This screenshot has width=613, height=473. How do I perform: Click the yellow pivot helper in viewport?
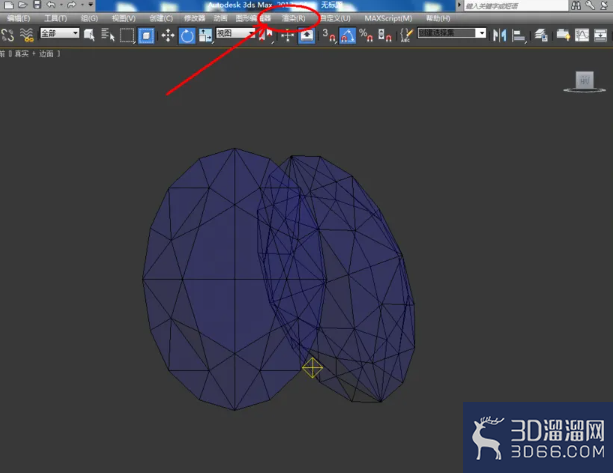coord(312,368)
